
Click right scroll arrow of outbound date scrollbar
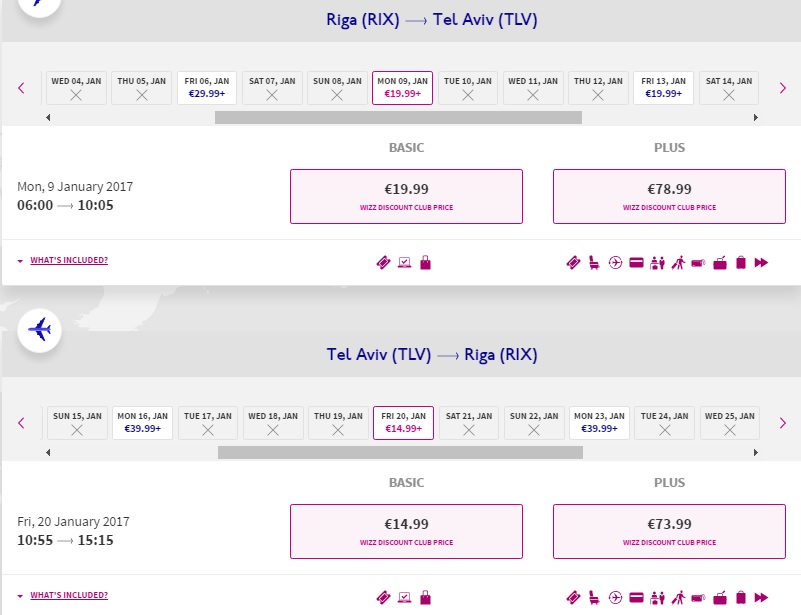point(756,117)
